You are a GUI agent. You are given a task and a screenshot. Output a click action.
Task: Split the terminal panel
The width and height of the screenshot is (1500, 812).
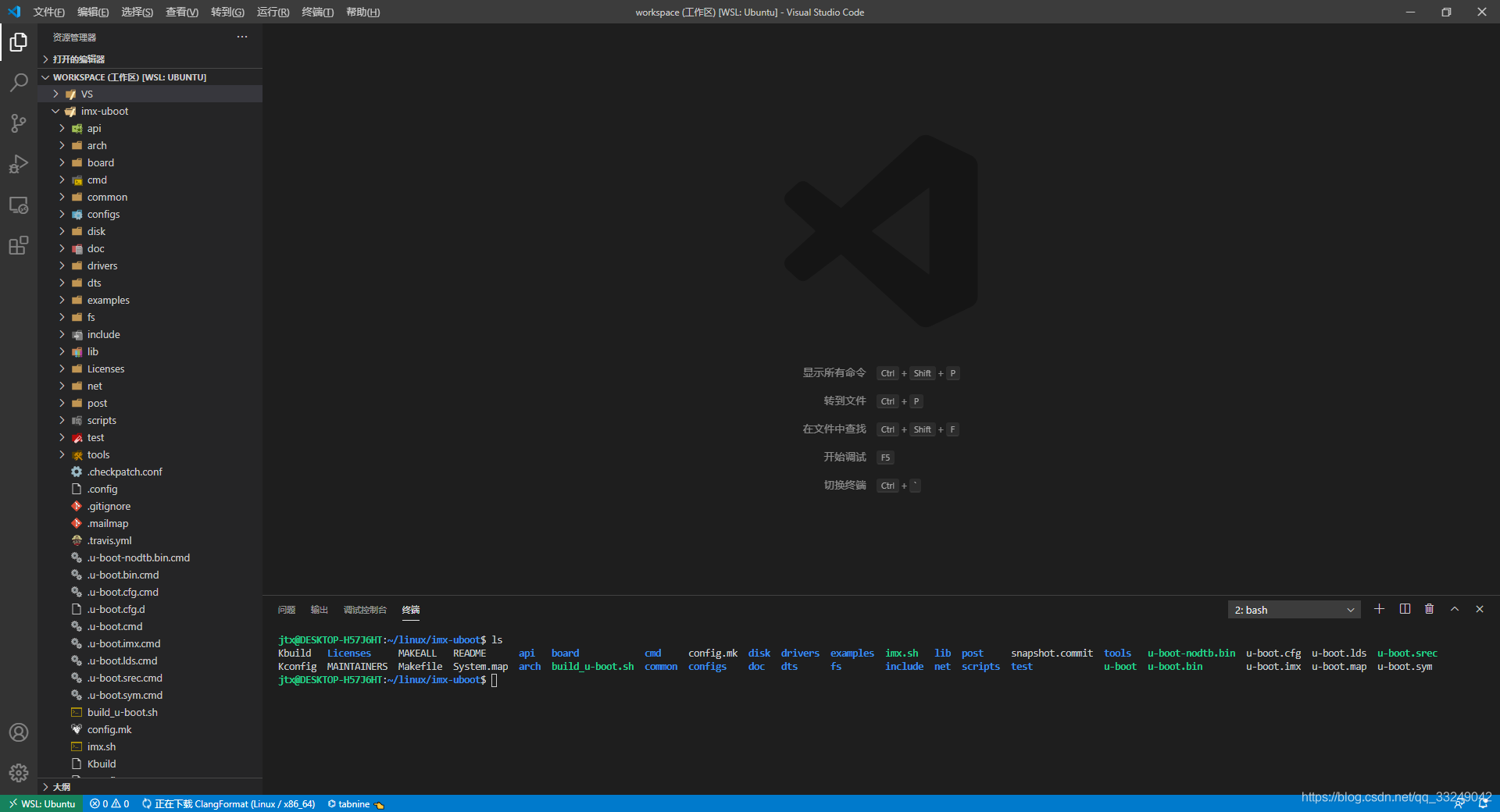(1405, 609)
